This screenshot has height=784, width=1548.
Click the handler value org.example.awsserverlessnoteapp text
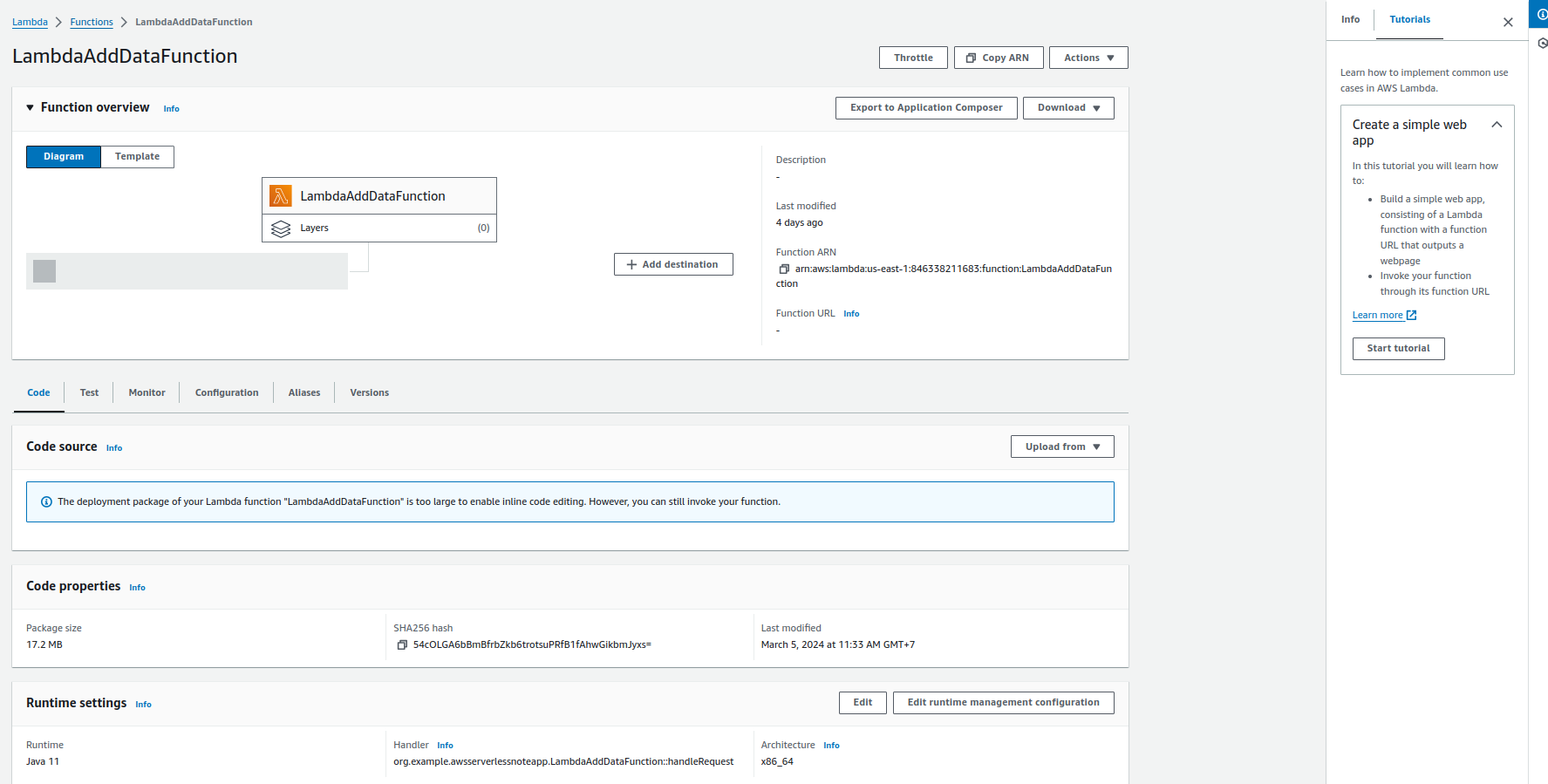click(563, 762)
